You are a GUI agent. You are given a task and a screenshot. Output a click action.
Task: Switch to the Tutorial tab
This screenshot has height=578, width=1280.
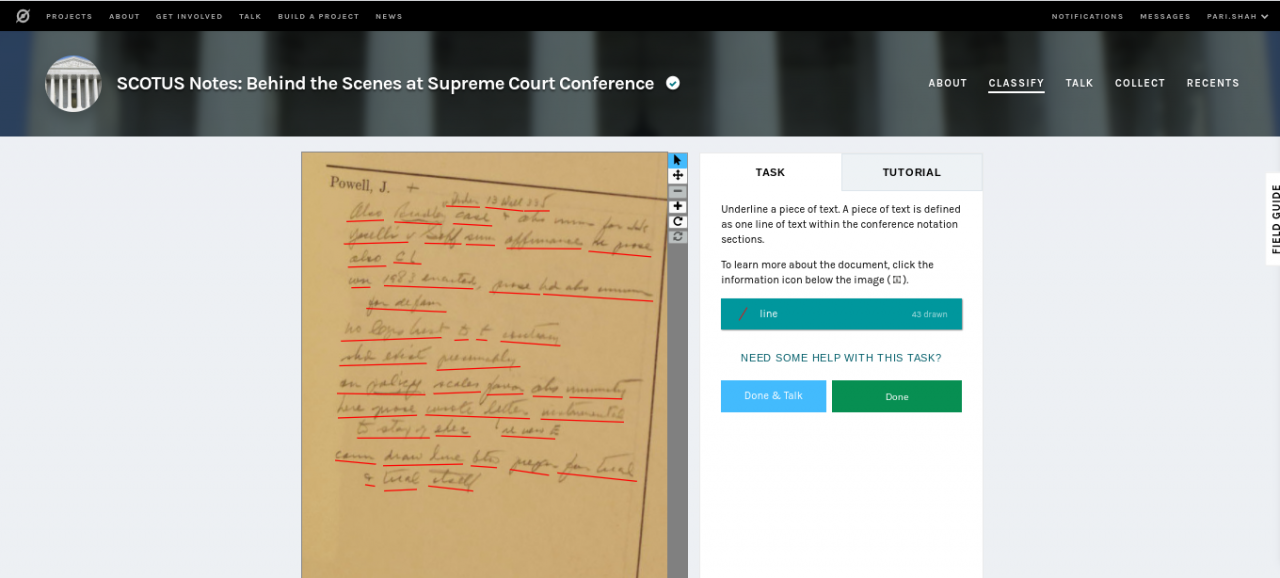pos(912,172)
